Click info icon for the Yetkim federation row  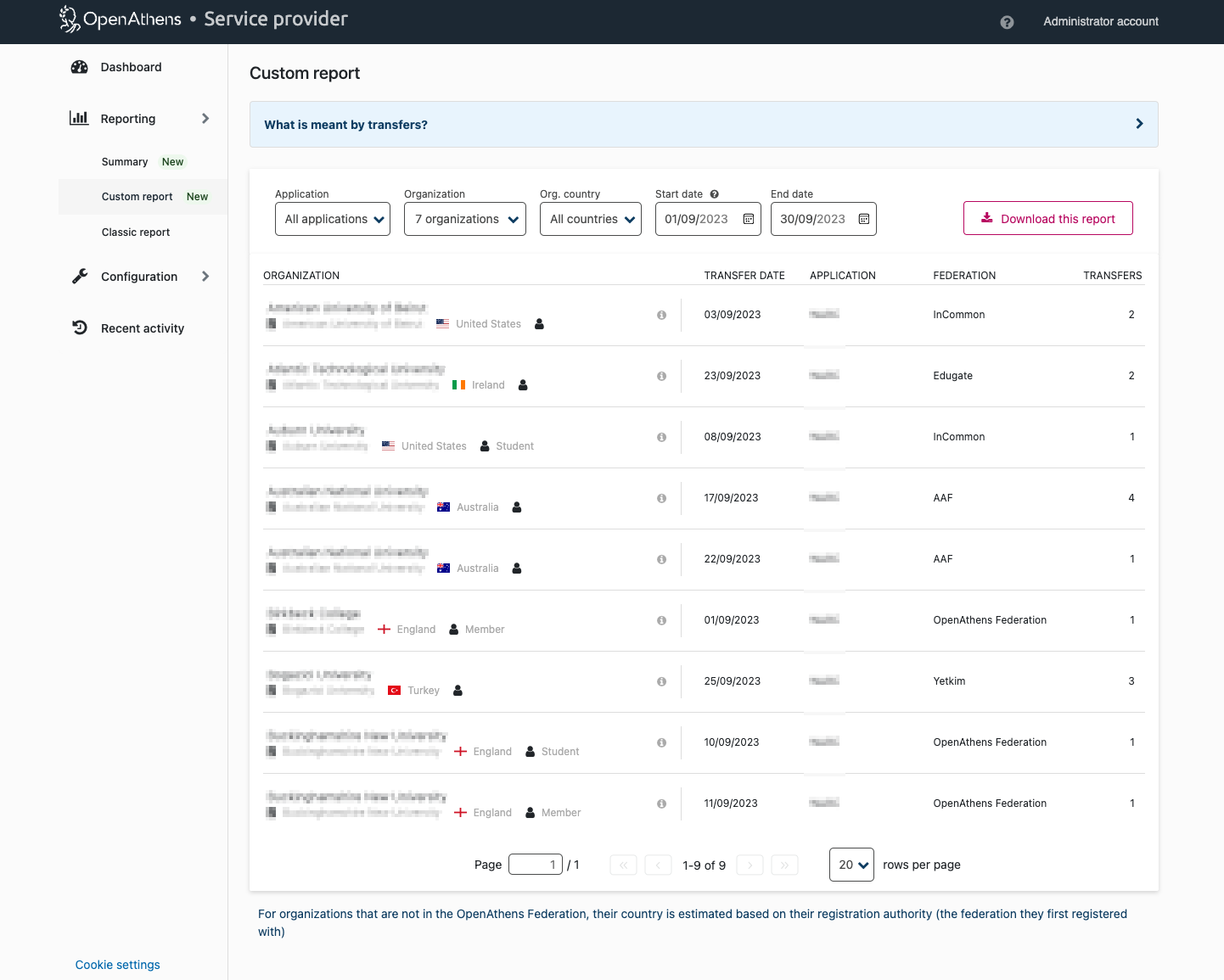(x=661, y=681)
